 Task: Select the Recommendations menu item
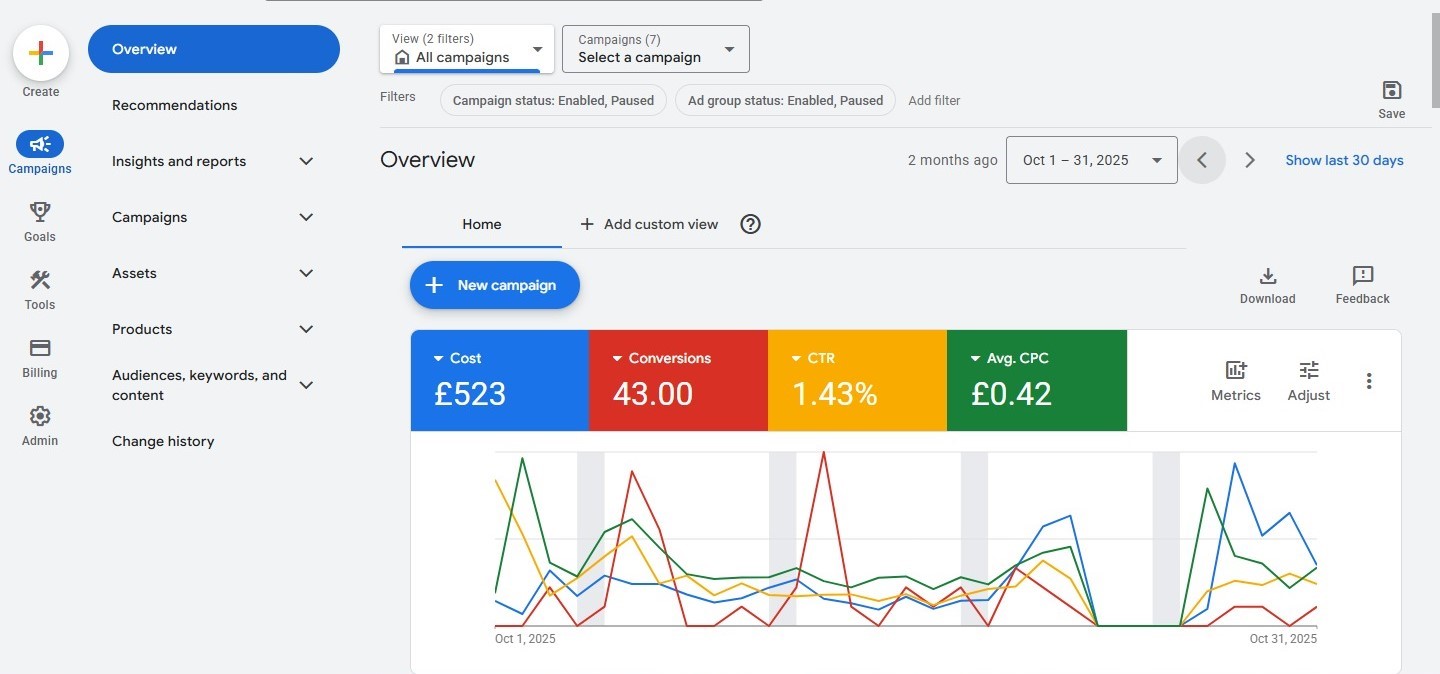pyautogui.click(x=175, y=105)
